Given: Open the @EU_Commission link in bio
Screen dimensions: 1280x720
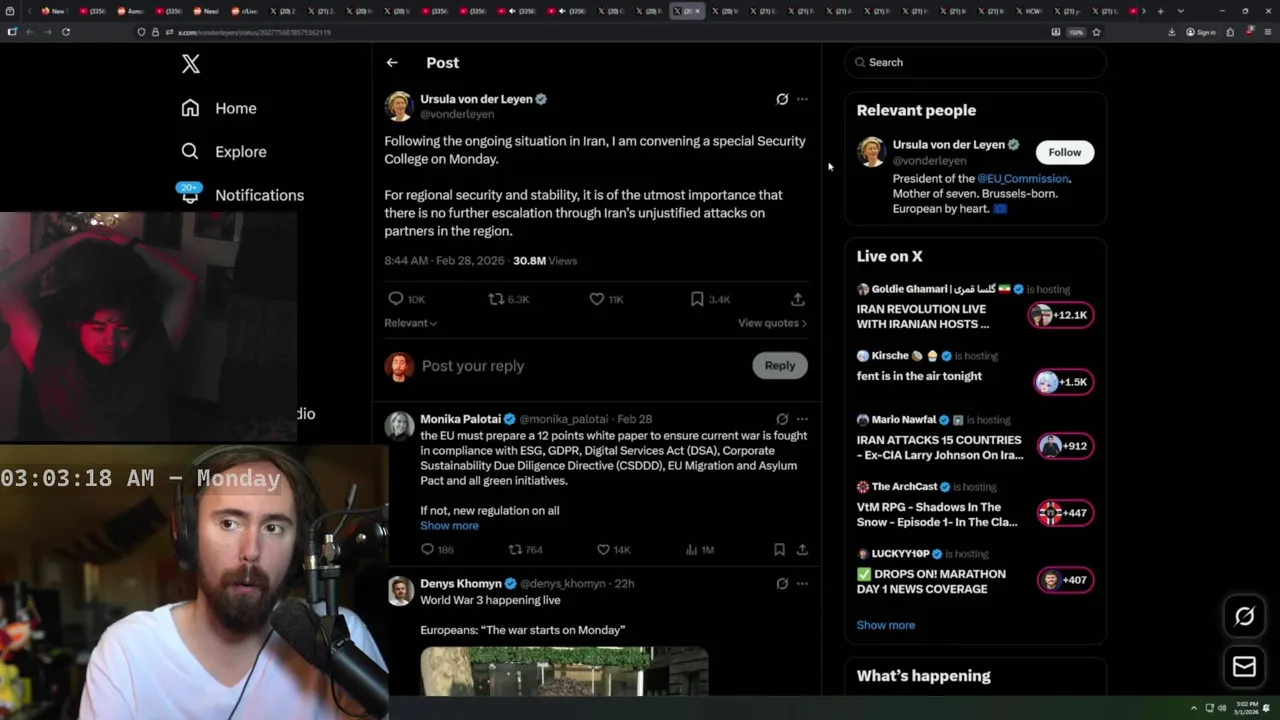Looking at the screenshot, I should click(x=1022, y=178).
